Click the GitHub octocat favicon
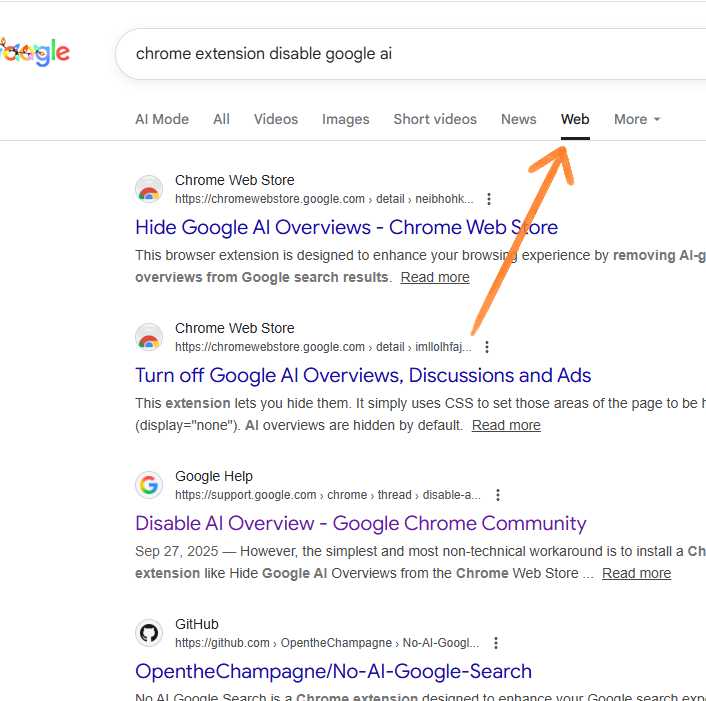This screenshot has width=706, height=701. (149, 633)
